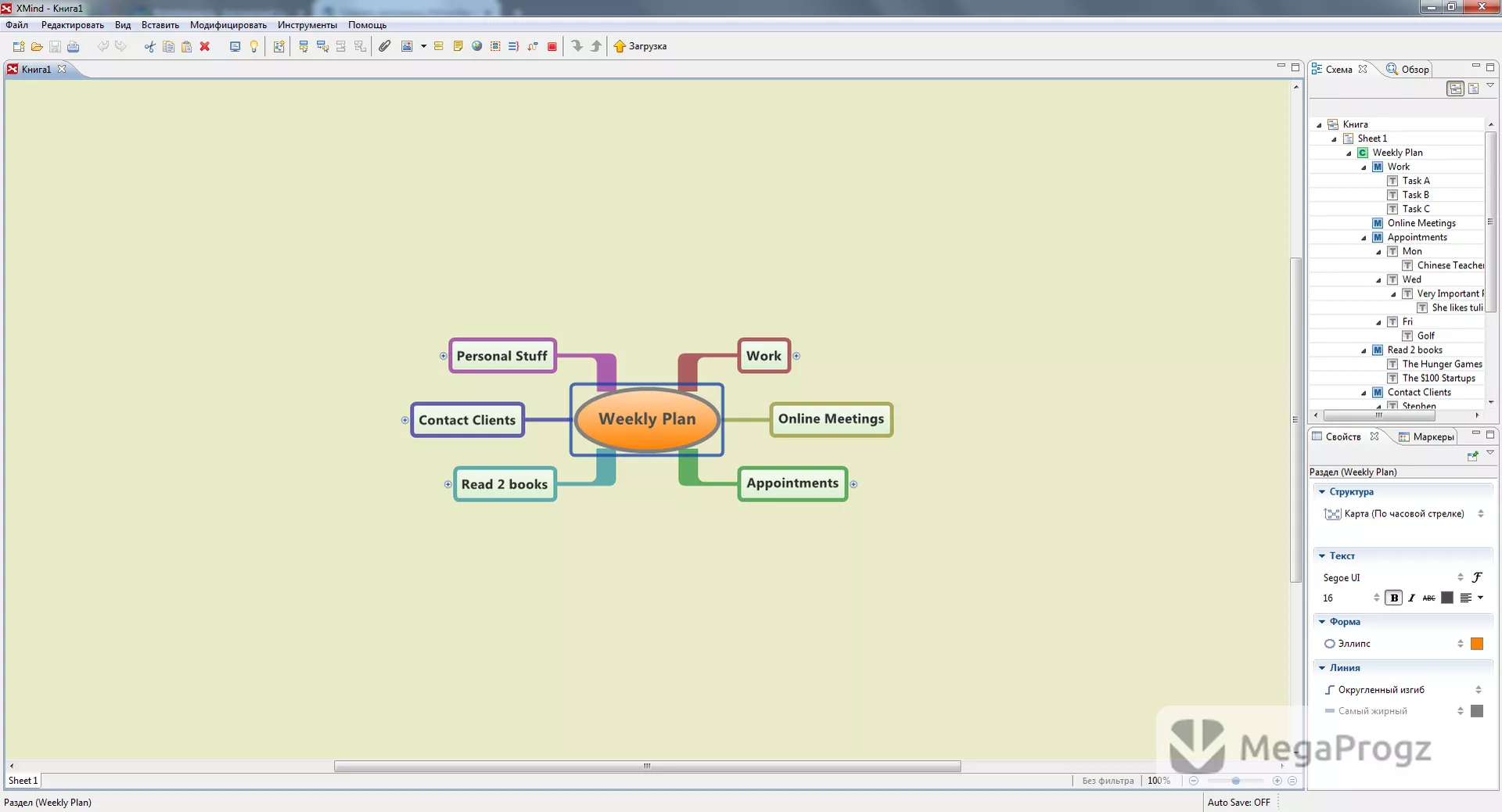Toggle bold text formatting

tap(1394, 598)
